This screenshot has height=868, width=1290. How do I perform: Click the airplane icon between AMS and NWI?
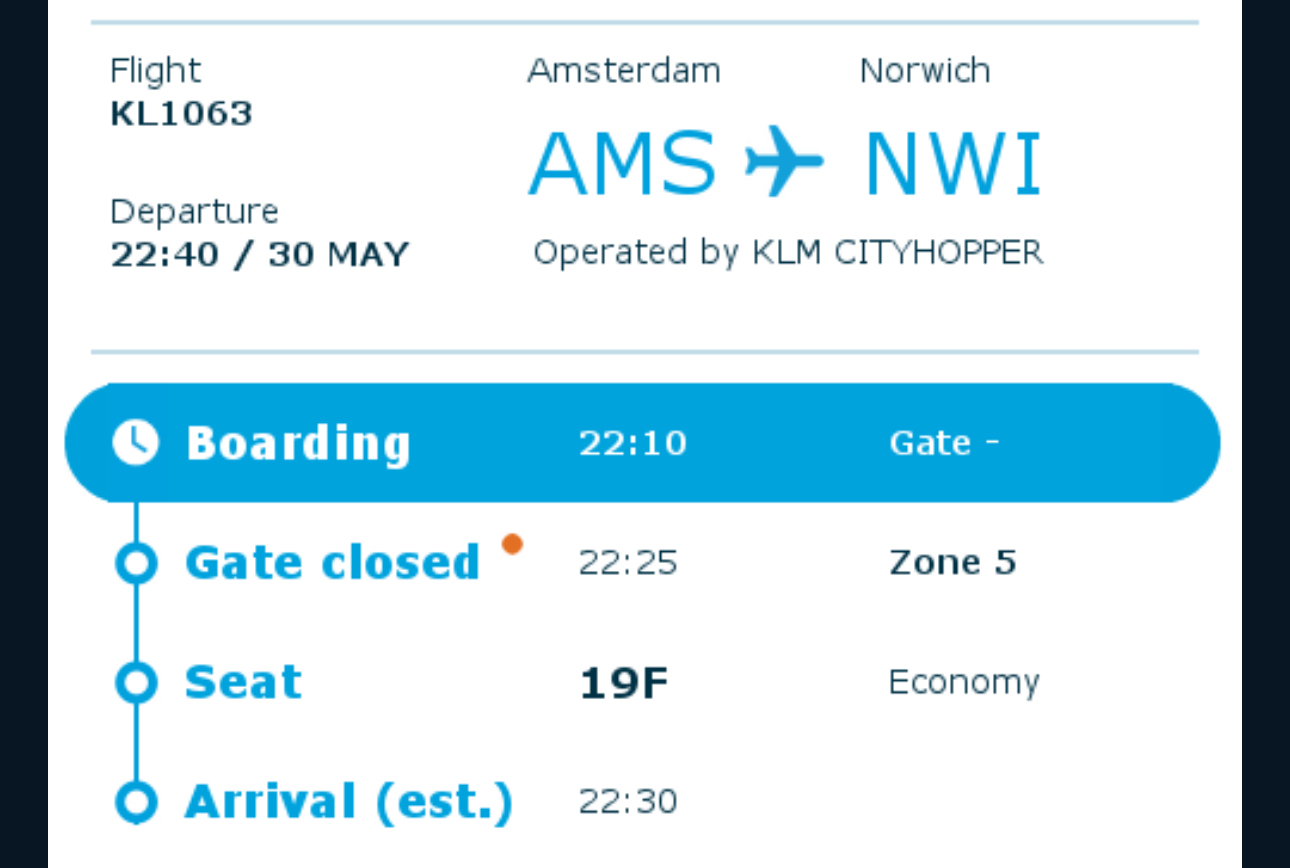click(x=784, y=161)
